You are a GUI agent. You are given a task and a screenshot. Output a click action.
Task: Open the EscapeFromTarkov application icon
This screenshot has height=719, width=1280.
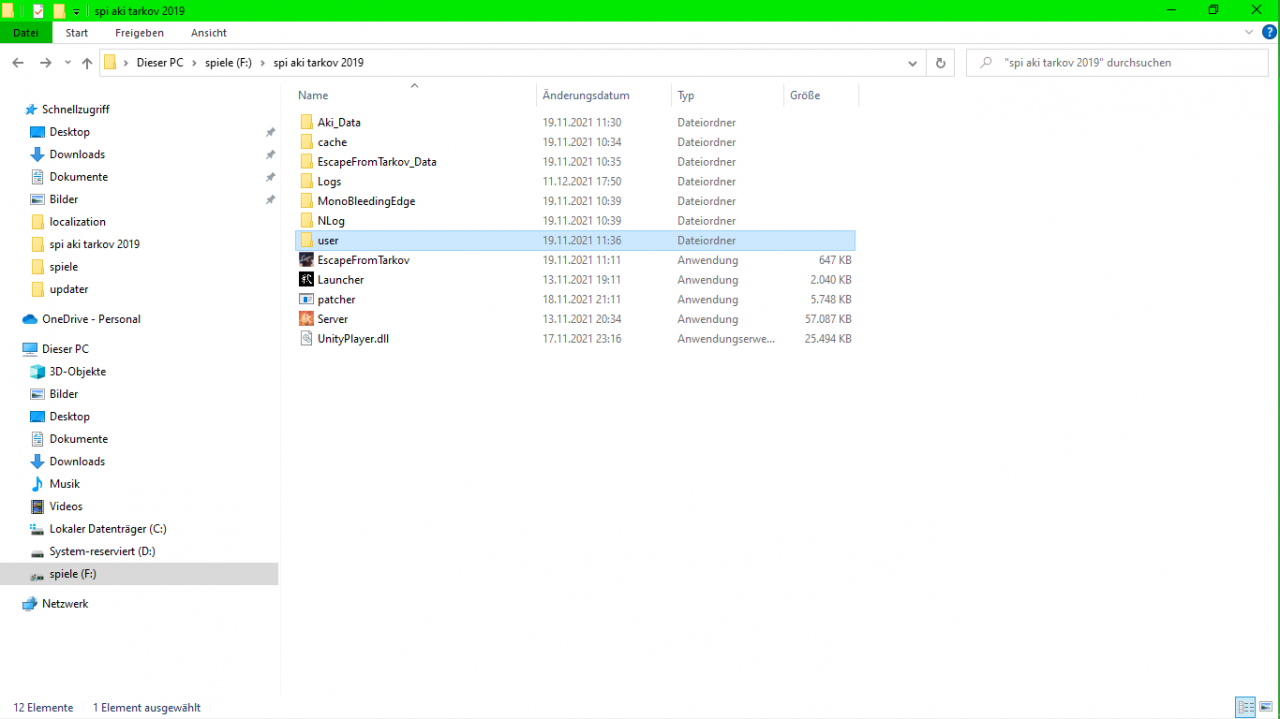(307, 260)
